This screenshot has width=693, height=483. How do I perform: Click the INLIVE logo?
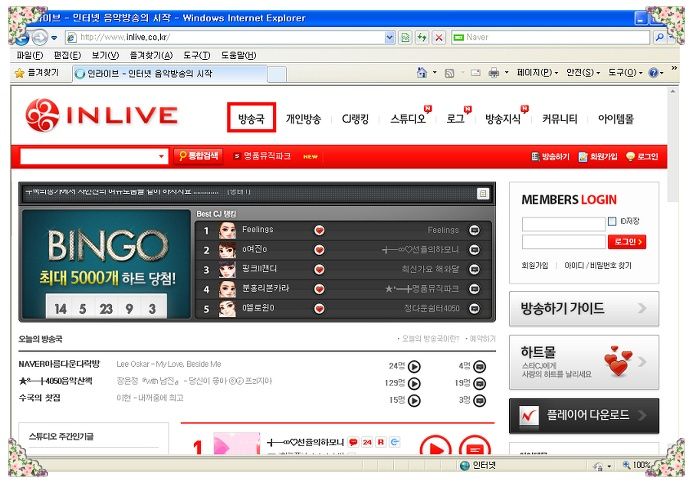(x=102, y=115)
